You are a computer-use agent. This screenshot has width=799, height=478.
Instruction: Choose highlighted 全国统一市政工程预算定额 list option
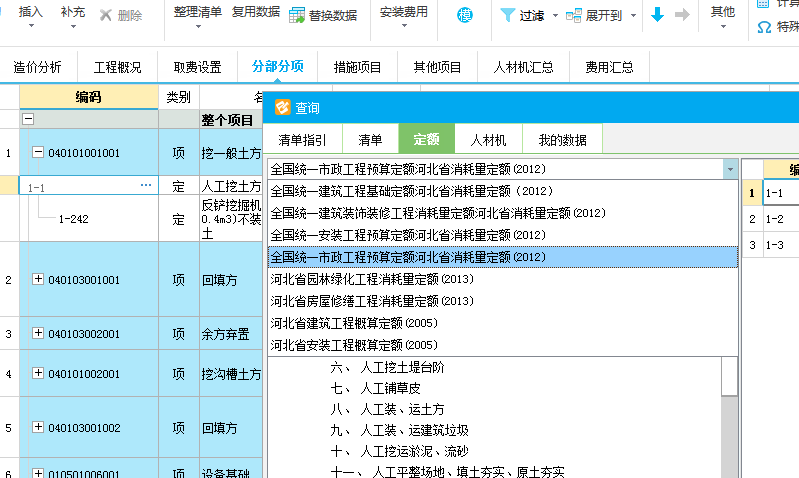(503, 257)
